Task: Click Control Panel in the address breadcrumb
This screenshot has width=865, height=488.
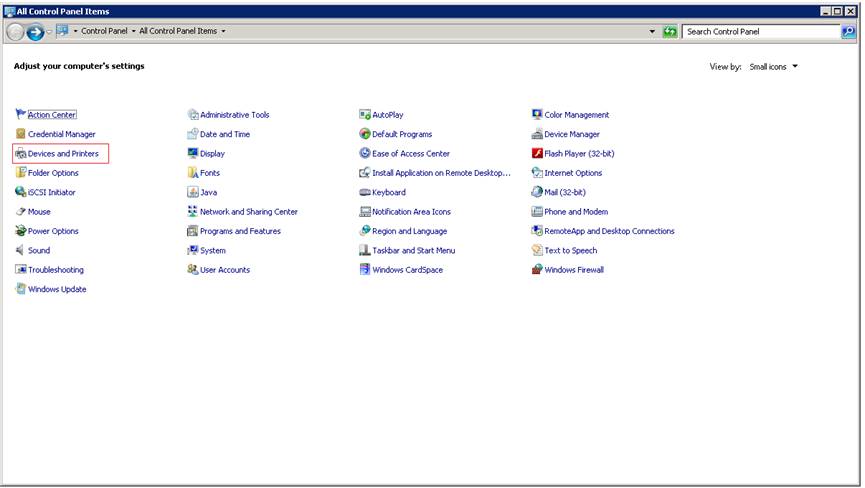Action: click(x=104, y=31)
